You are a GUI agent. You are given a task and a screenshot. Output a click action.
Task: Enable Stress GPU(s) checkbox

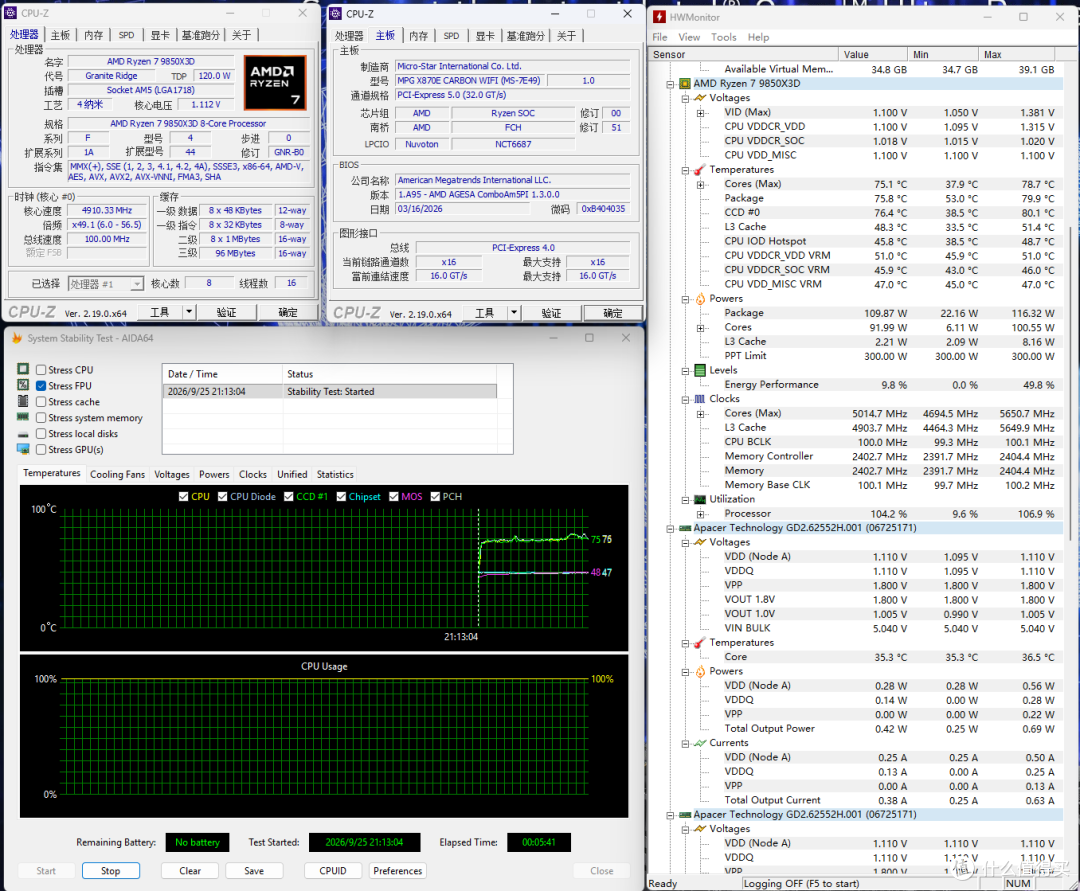[41, 449]
